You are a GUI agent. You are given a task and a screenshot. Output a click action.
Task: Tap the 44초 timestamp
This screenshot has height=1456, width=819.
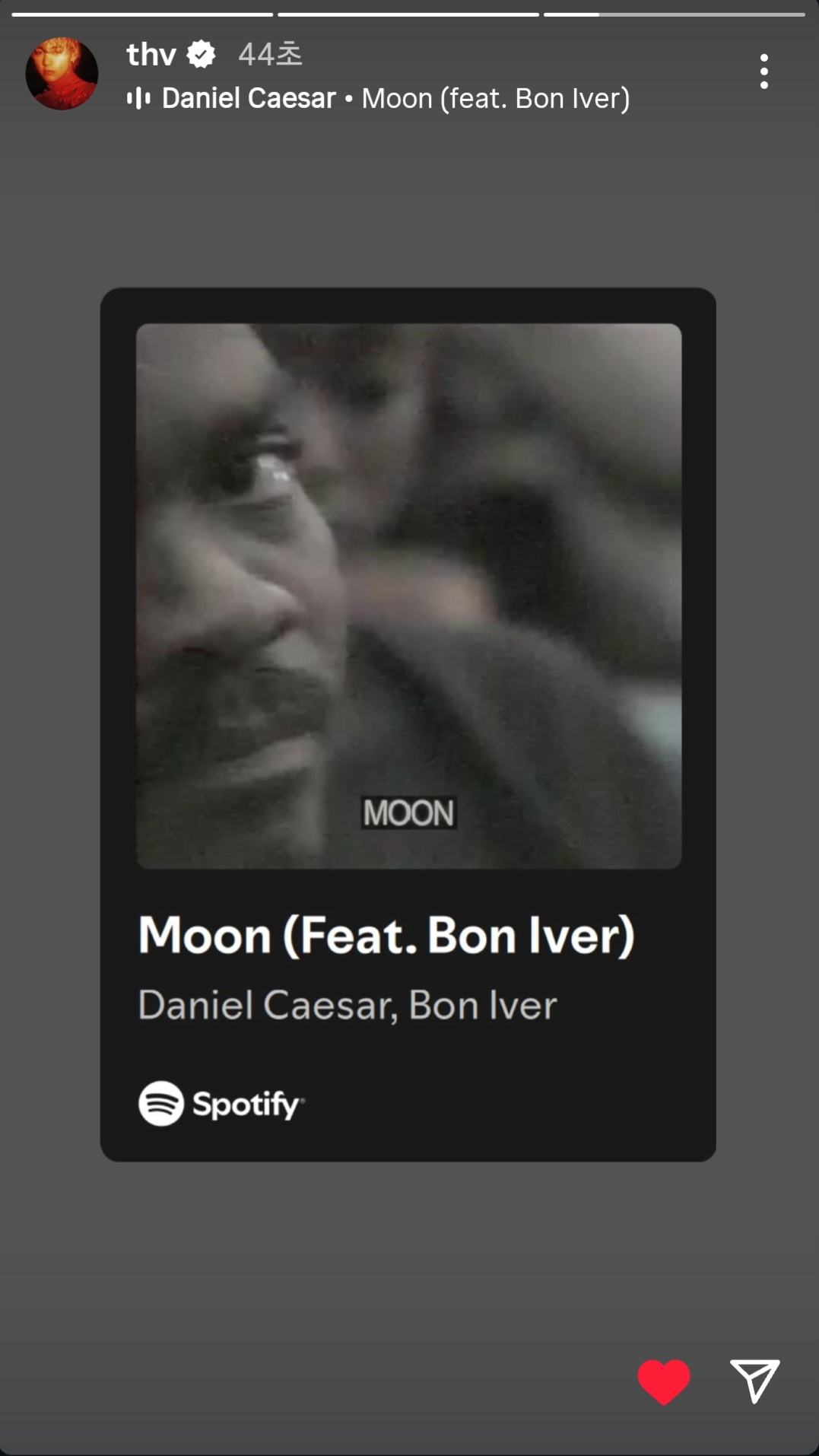(x=270, y=54)
